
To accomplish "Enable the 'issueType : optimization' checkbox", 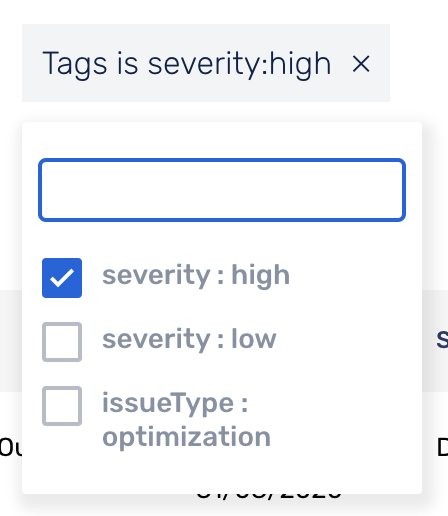I will click(x=62, y=406).
